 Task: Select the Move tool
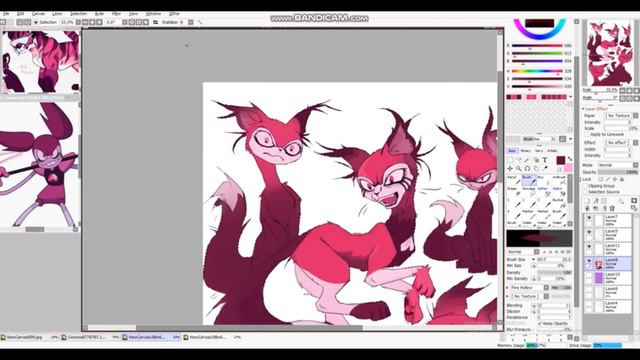tap(510, 169)
